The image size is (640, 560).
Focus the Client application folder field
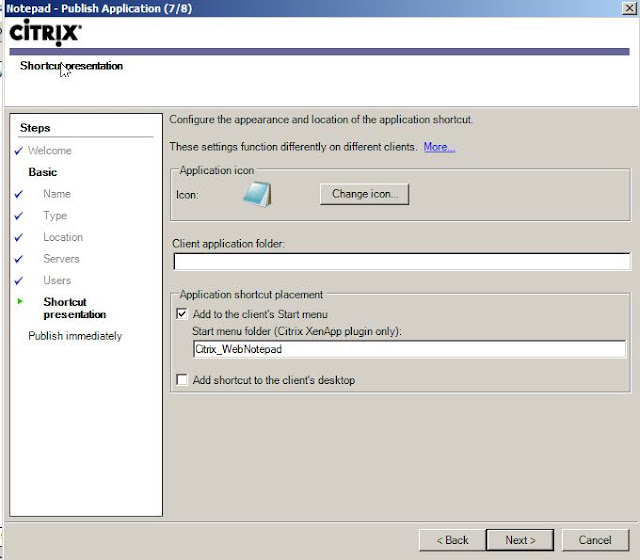(x=402, y=261)
